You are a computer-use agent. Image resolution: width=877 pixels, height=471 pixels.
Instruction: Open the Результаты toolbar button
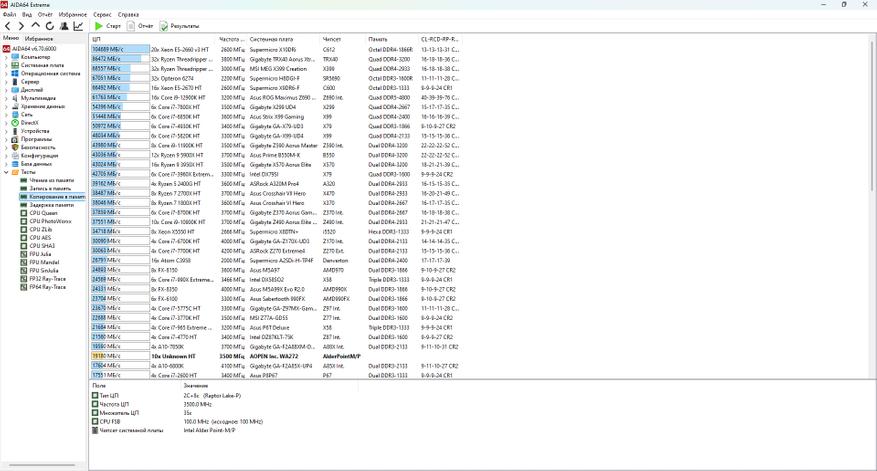[x=179, y=26]
